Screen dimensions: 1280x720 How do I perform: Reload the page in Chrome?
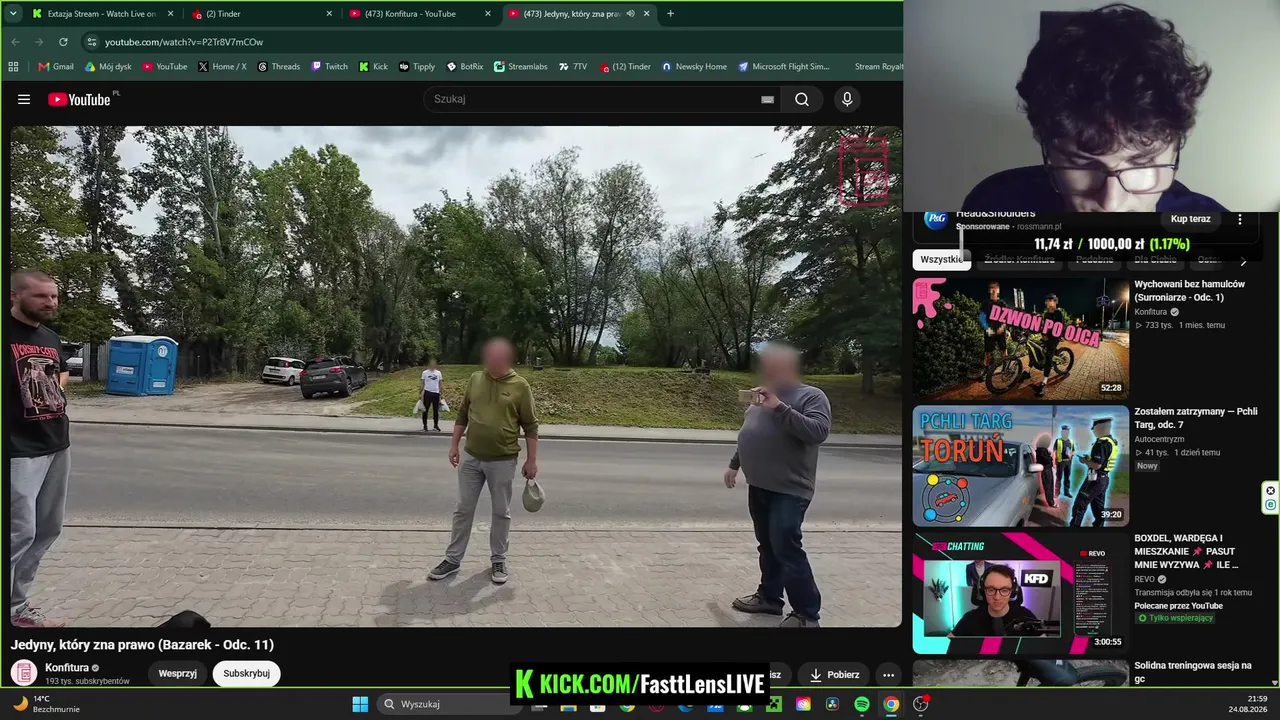(x=63, y=42)
